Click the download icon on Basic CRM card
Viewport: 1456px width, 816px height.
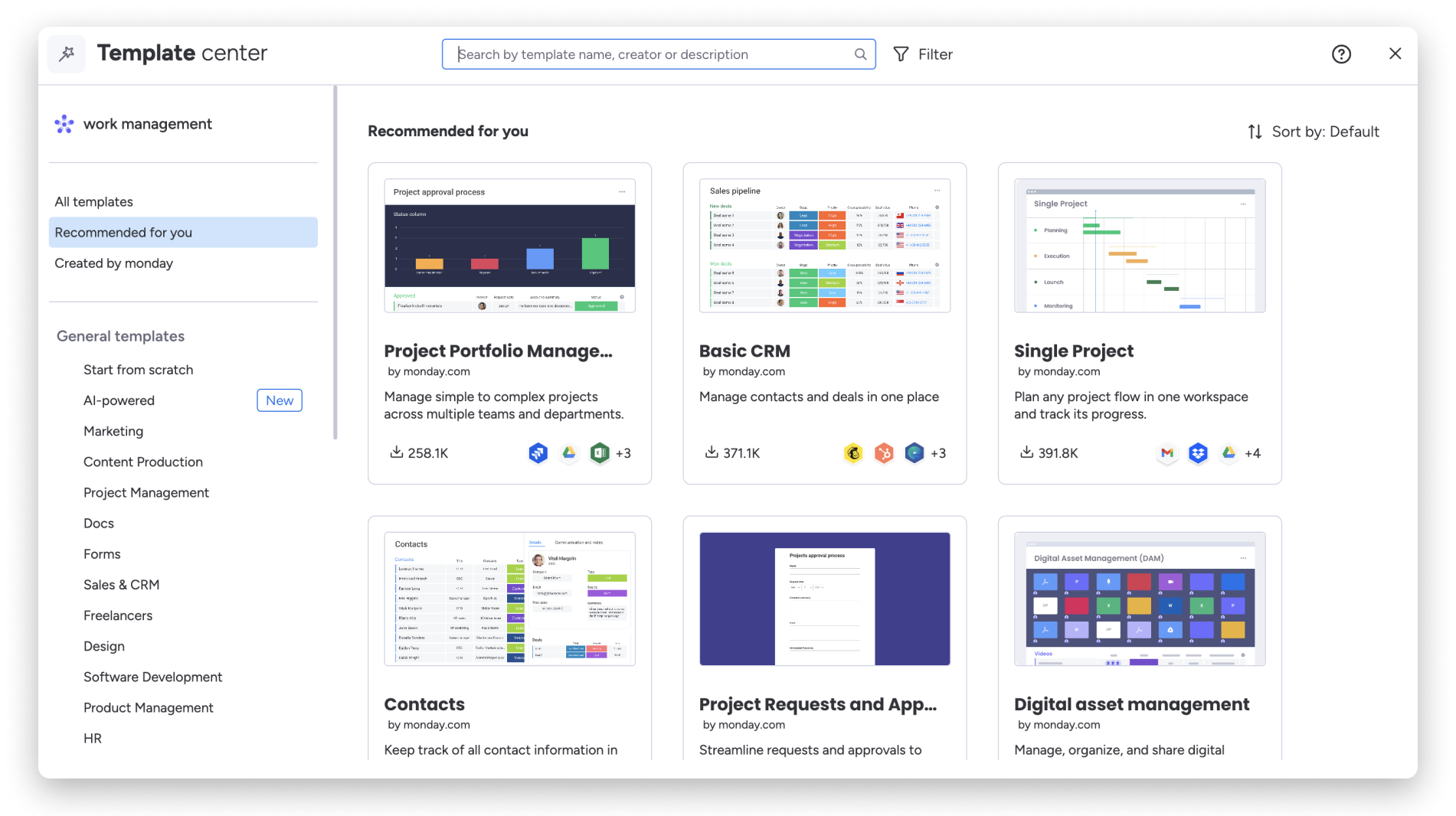pyautogui.click(x=712, y=452)
